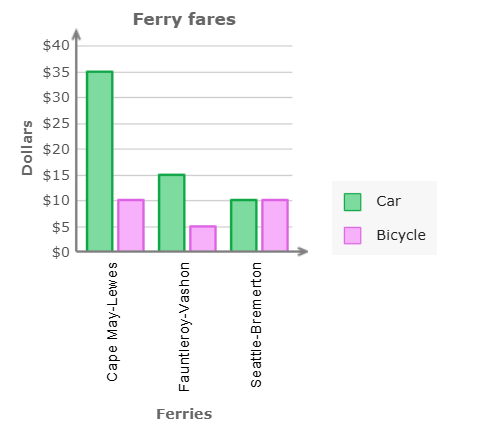Click the $15 axis tick label
The image size is (496, 443).
tap(56, 175)
